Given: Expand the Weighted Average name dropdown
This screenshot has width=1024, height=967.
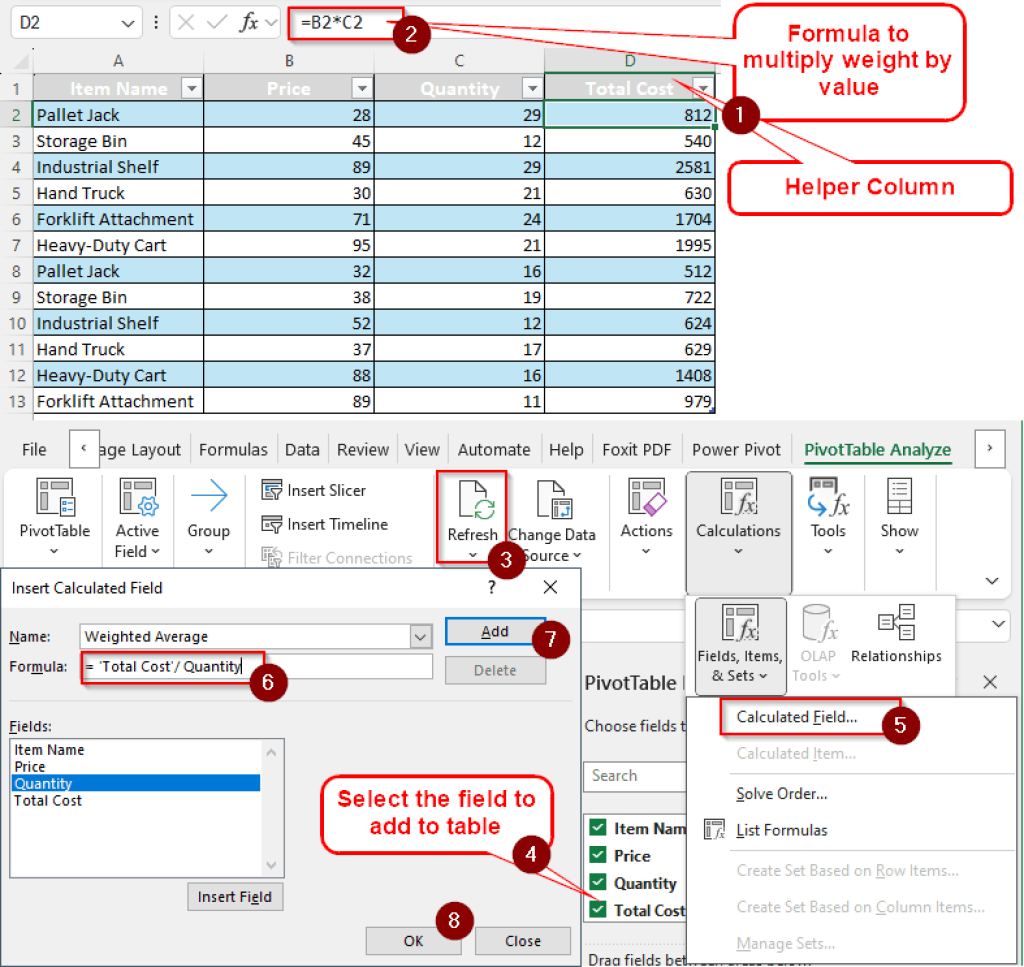Looking at the screenshot, I should (419, 636).
